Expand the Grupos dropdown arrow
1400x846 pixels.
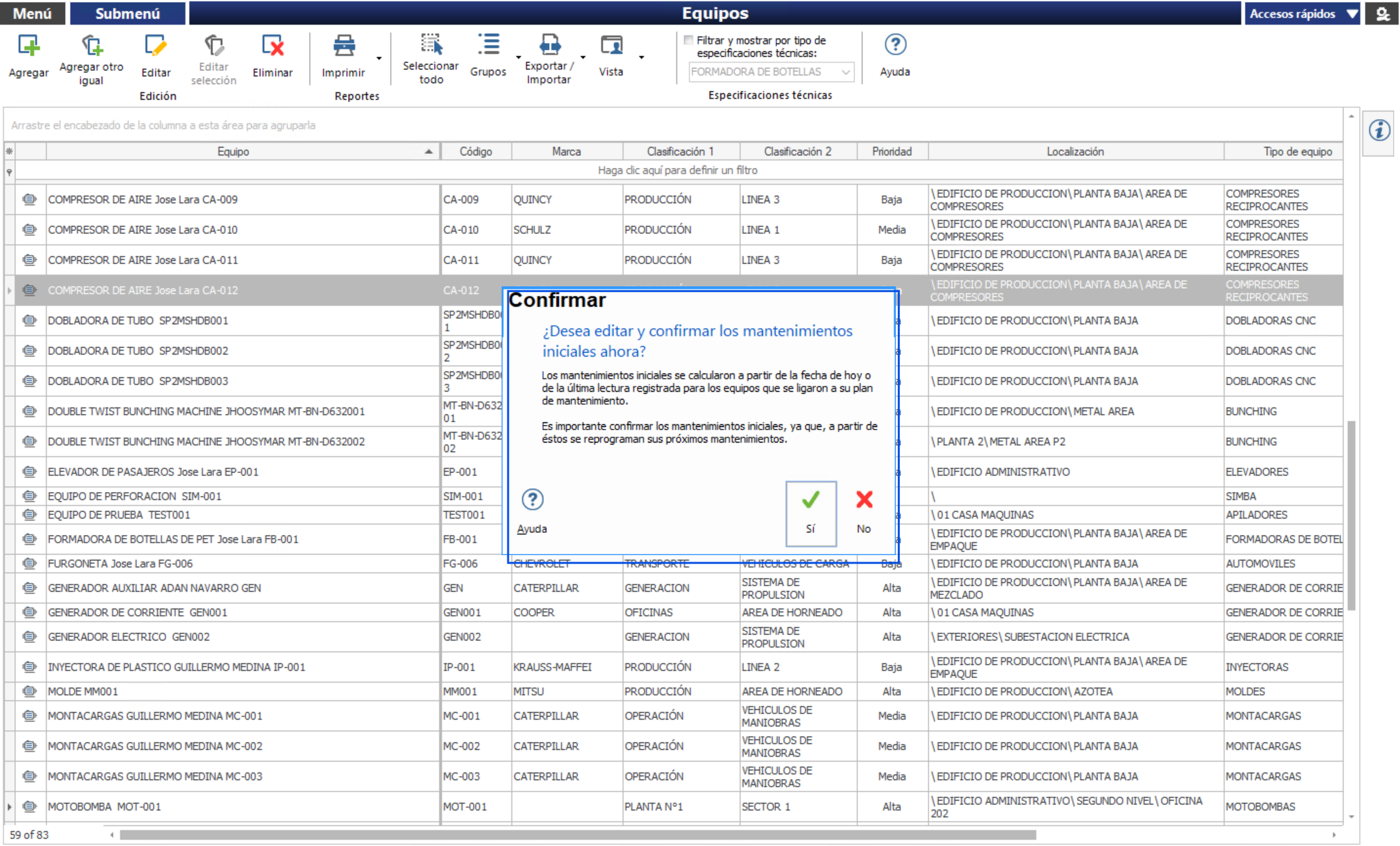(518, 57)
